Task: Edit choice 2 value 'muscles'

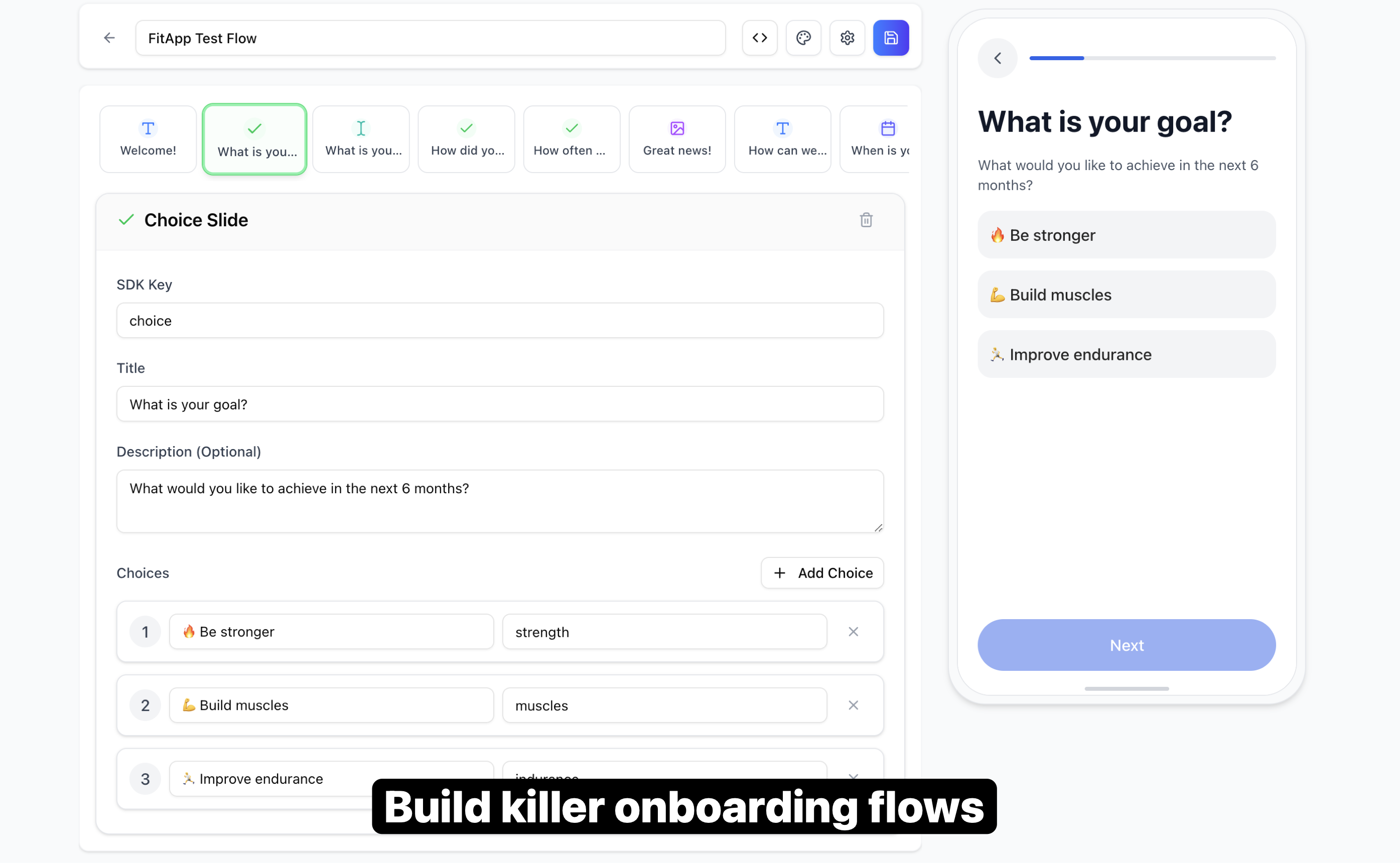Action: pos(664,705)
